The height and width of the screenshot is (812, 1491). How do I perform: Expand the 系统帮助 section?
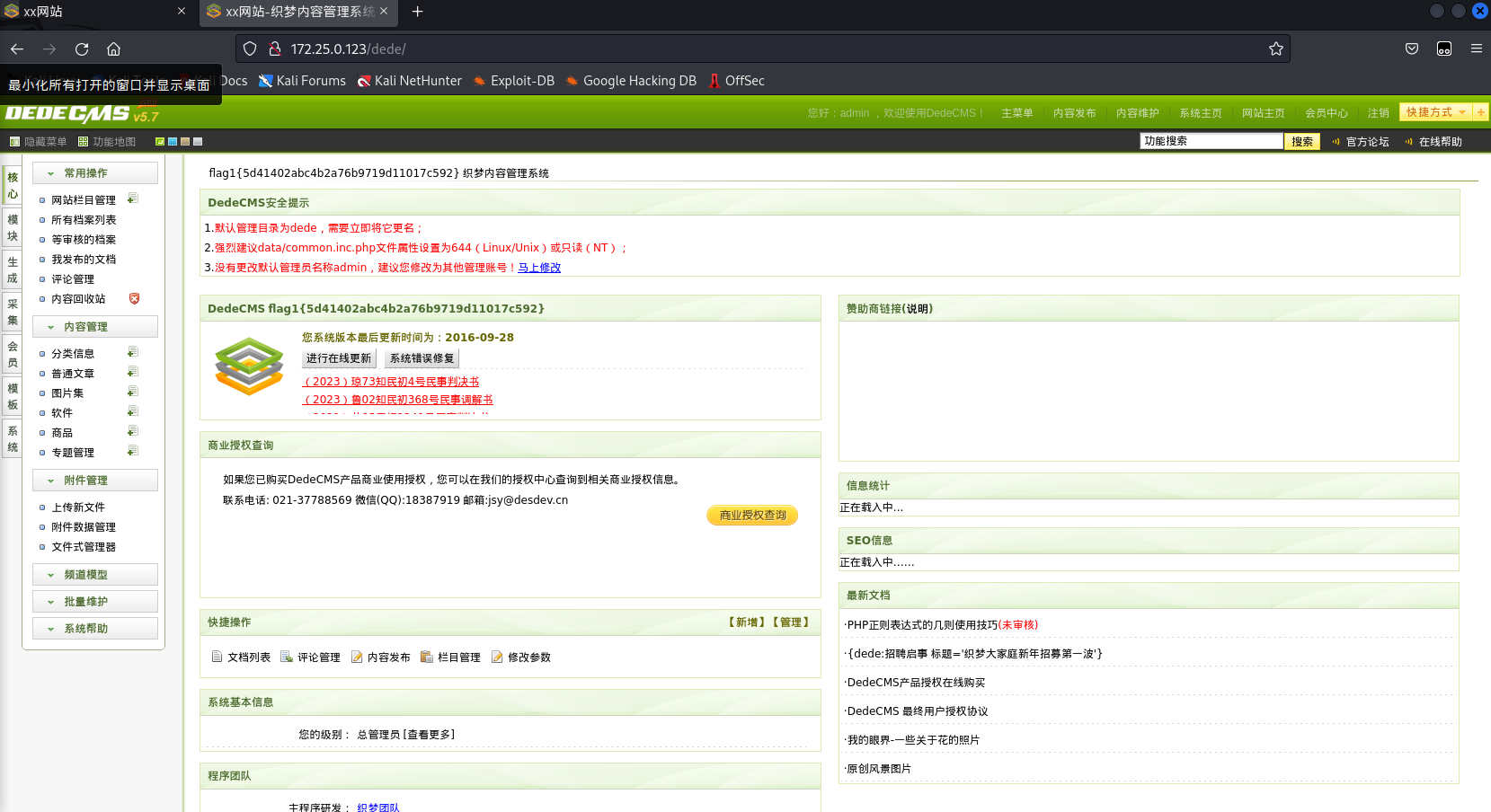tap(95, 629)
